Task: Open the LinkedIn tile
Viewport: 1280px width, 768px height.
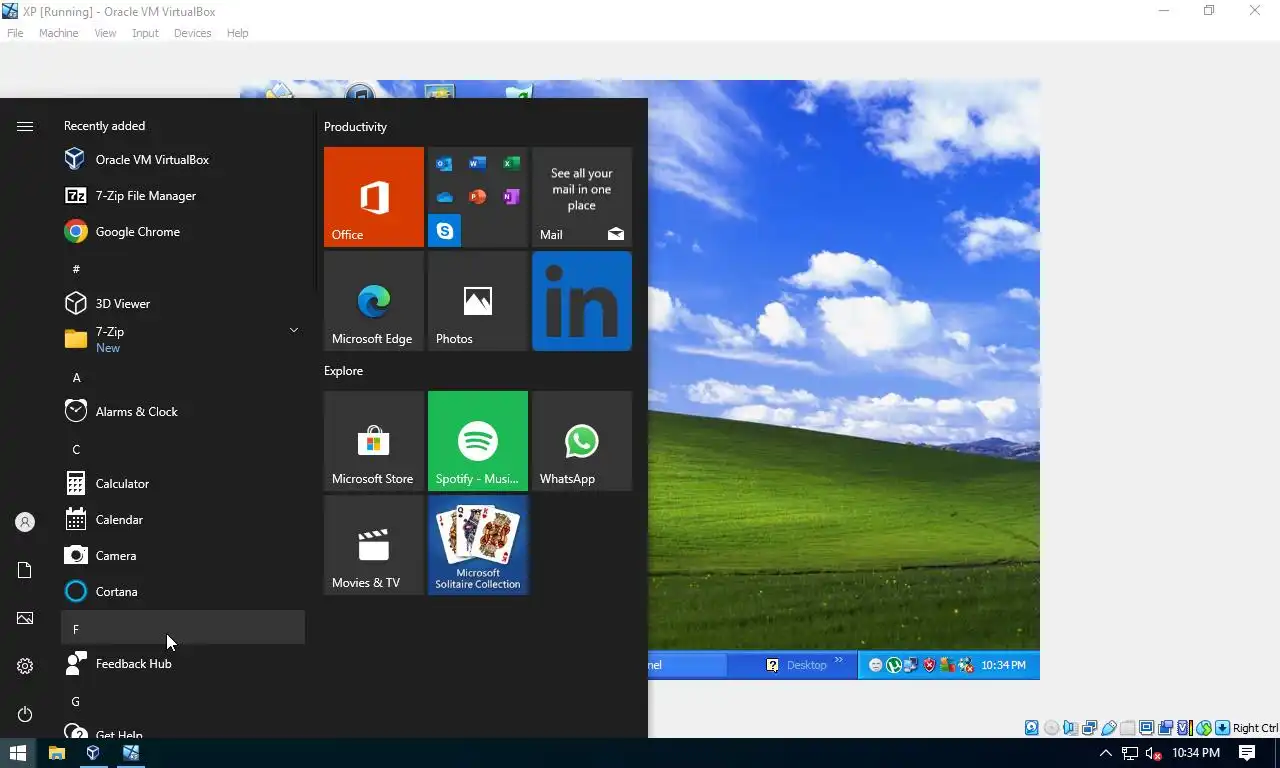Action: [582, 301]
